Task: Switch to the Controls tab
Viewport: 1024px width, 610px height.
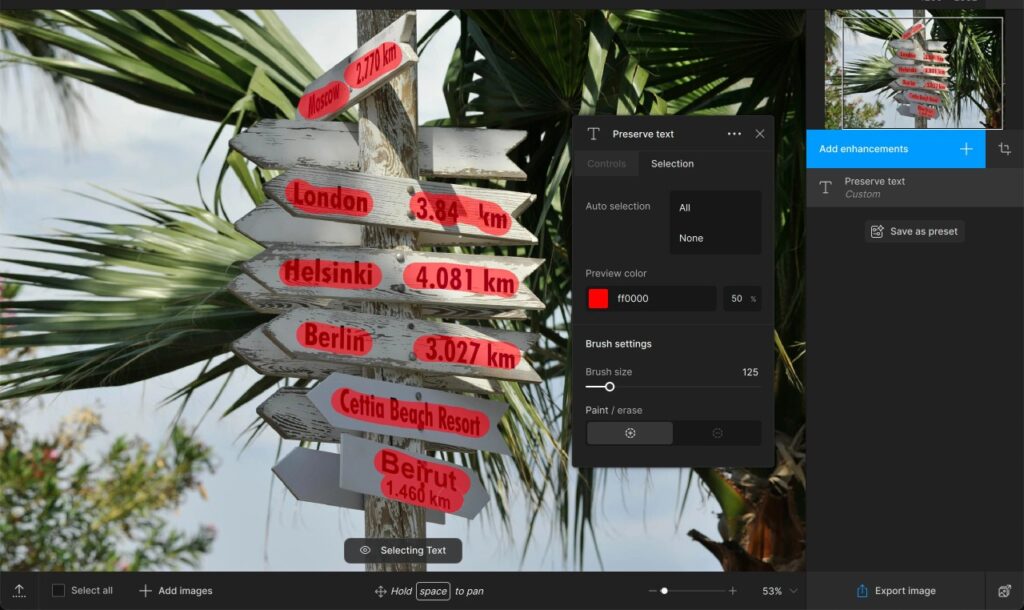Action: [x=606, y=164]
